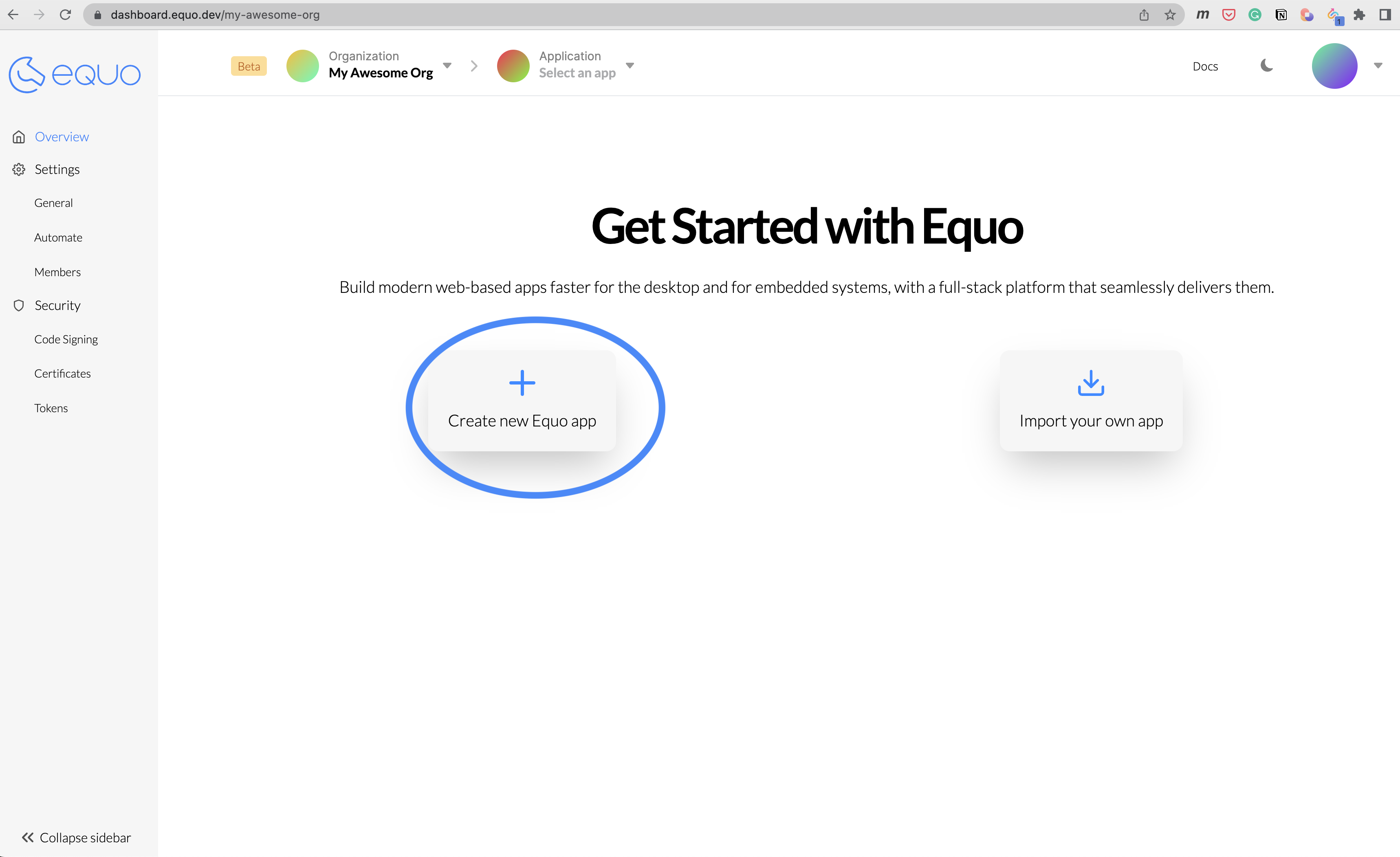Click the Code Signing option

pos(66,339)
